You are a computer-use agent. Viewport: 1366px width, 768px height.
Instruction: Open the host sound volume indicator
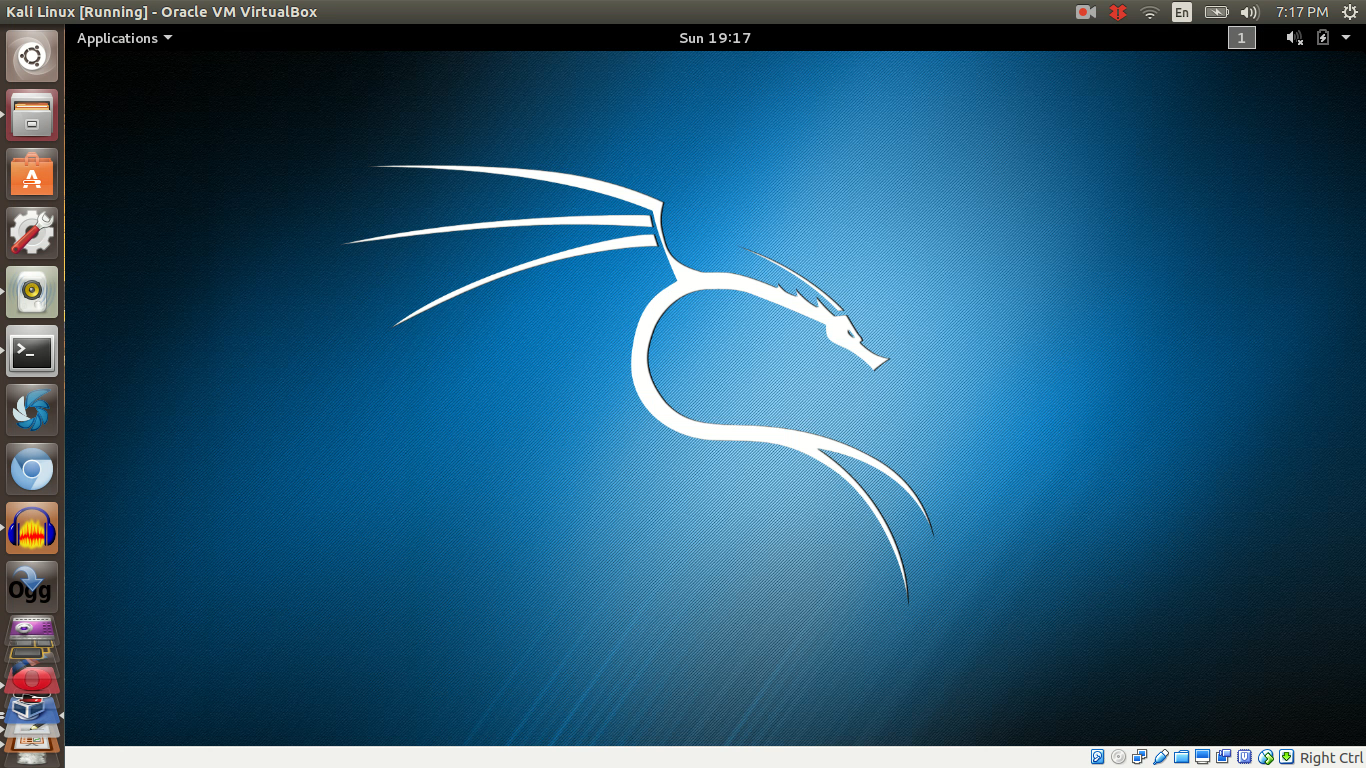(1249, 12)
